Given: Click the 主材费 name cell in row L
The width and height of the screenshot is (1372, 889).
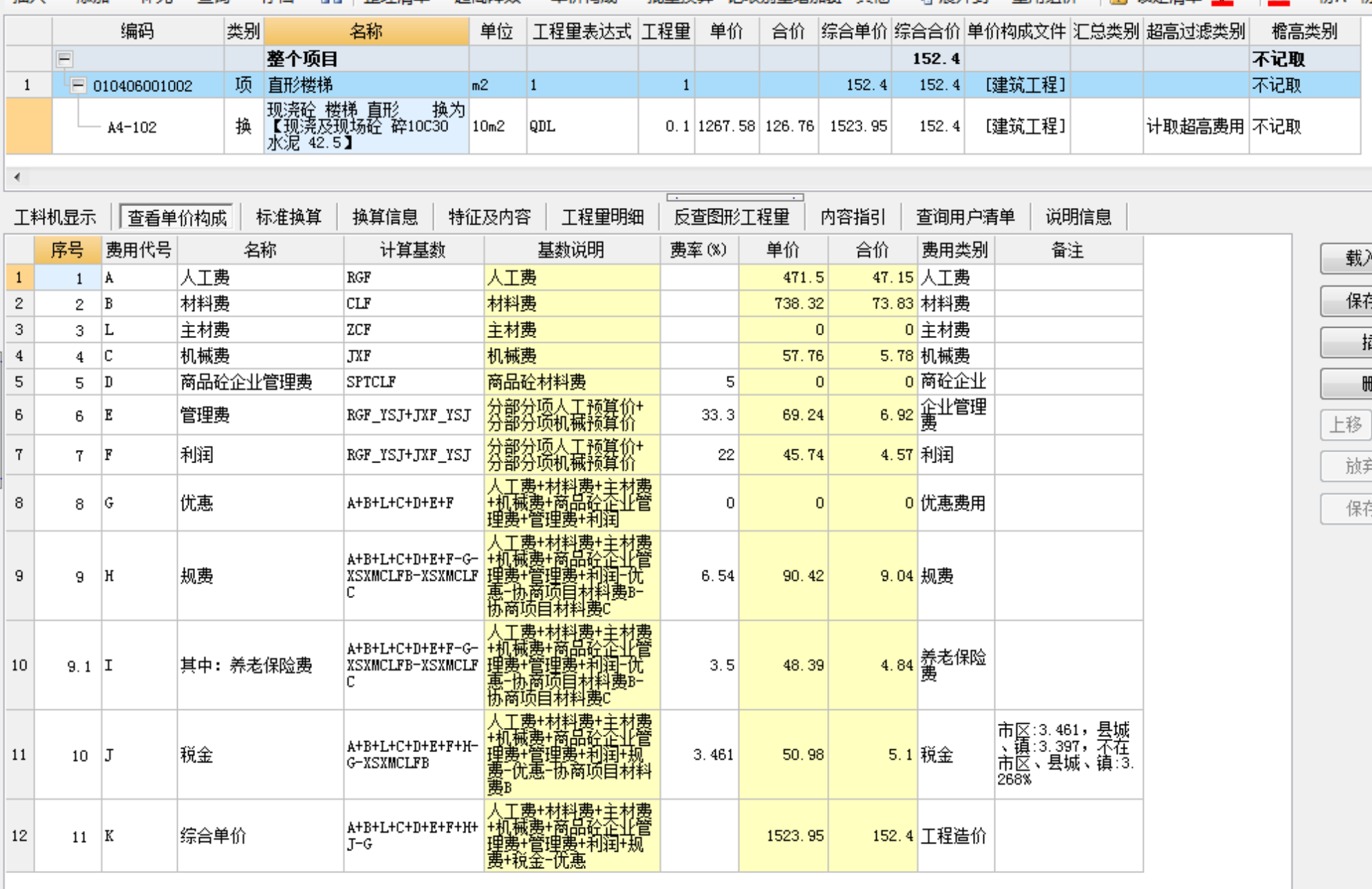Looking at the screenshot, I should click(260, 330).
